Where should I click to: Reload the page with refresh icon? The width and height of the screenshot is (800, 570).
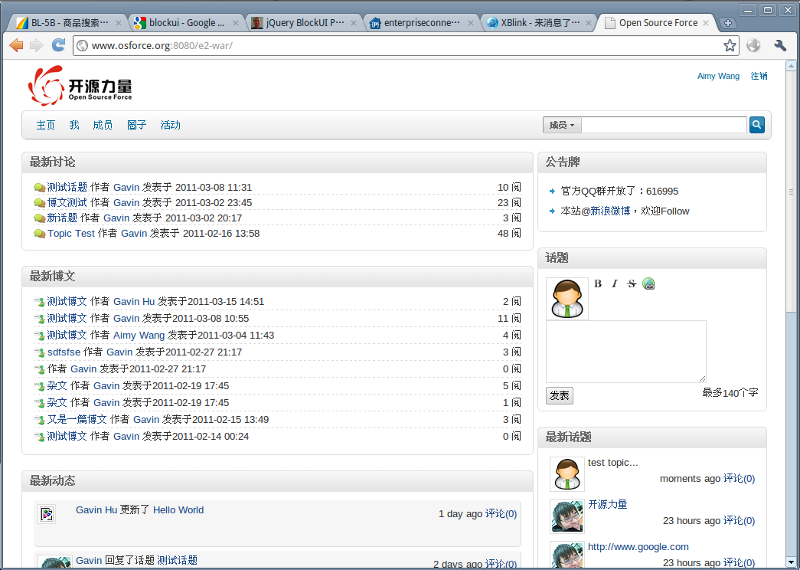58,45
